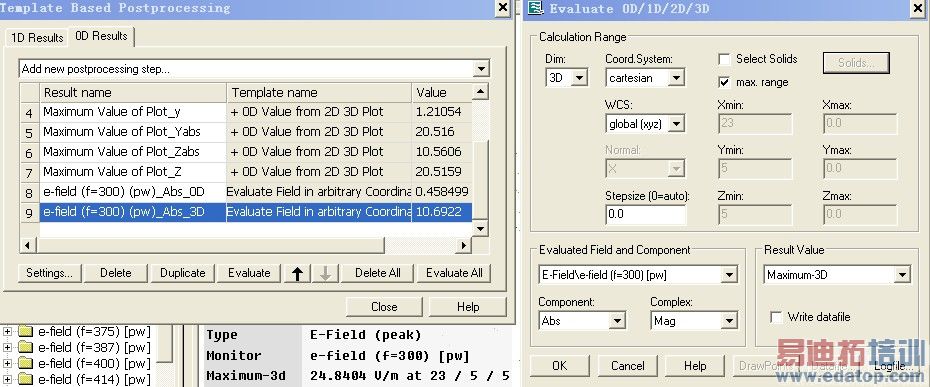Click the Delete button
This screenshot has width=930, height=387.
116,273
